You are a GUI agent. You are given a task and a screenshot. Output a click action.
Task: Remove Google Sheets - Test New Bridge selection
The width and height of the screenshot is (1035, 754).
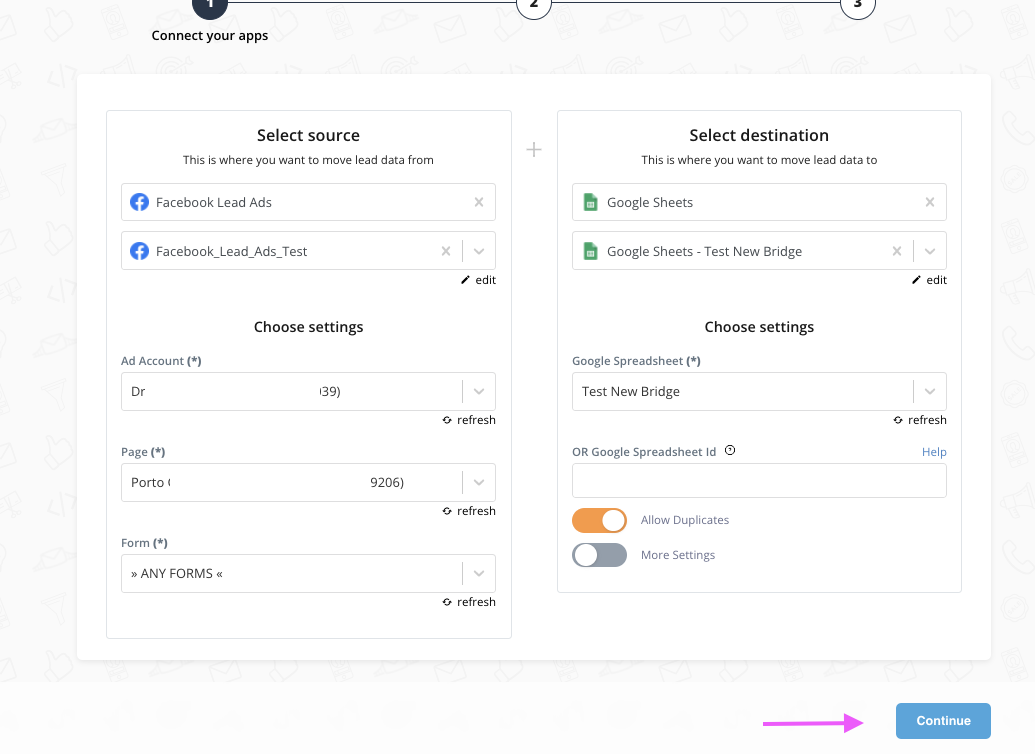point(897,251)
